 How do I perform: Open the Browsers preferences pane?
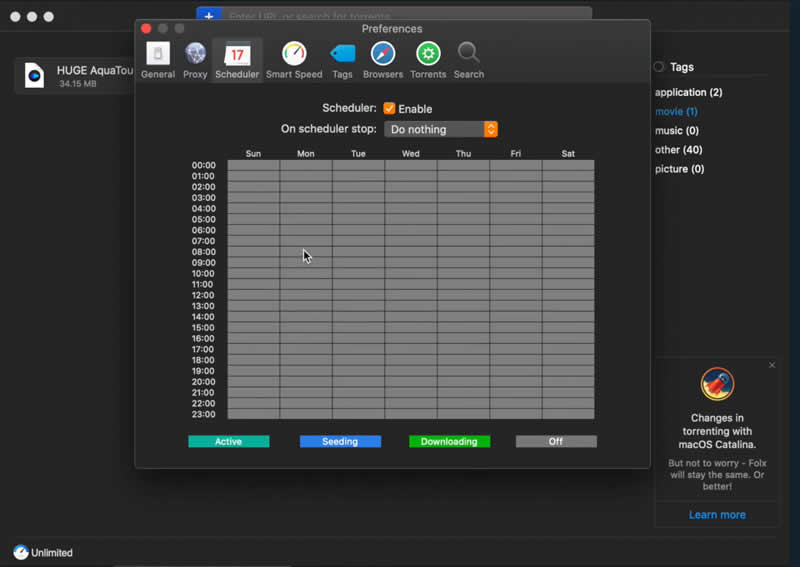pos(383,60)
